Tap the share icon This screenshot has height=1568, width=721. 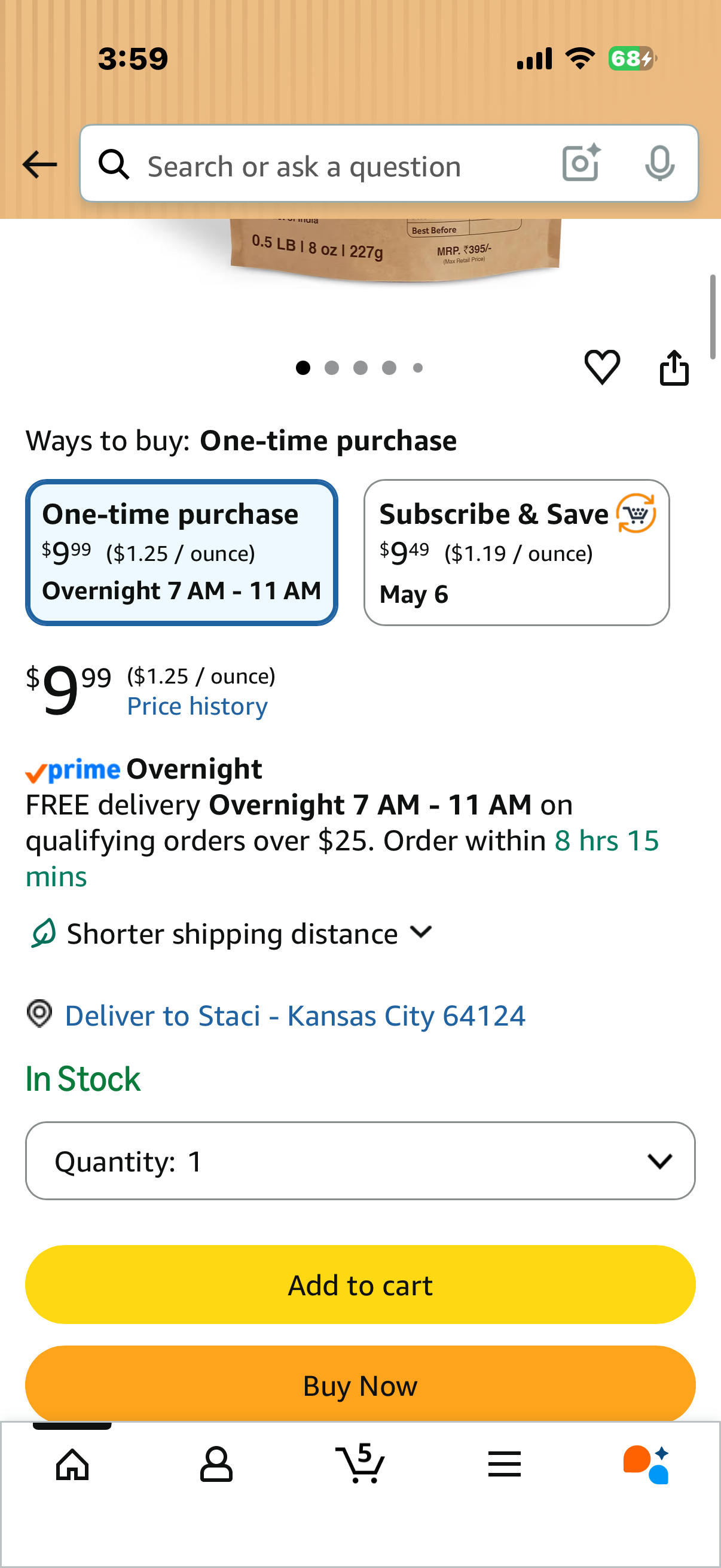click(x=674, y=367)
